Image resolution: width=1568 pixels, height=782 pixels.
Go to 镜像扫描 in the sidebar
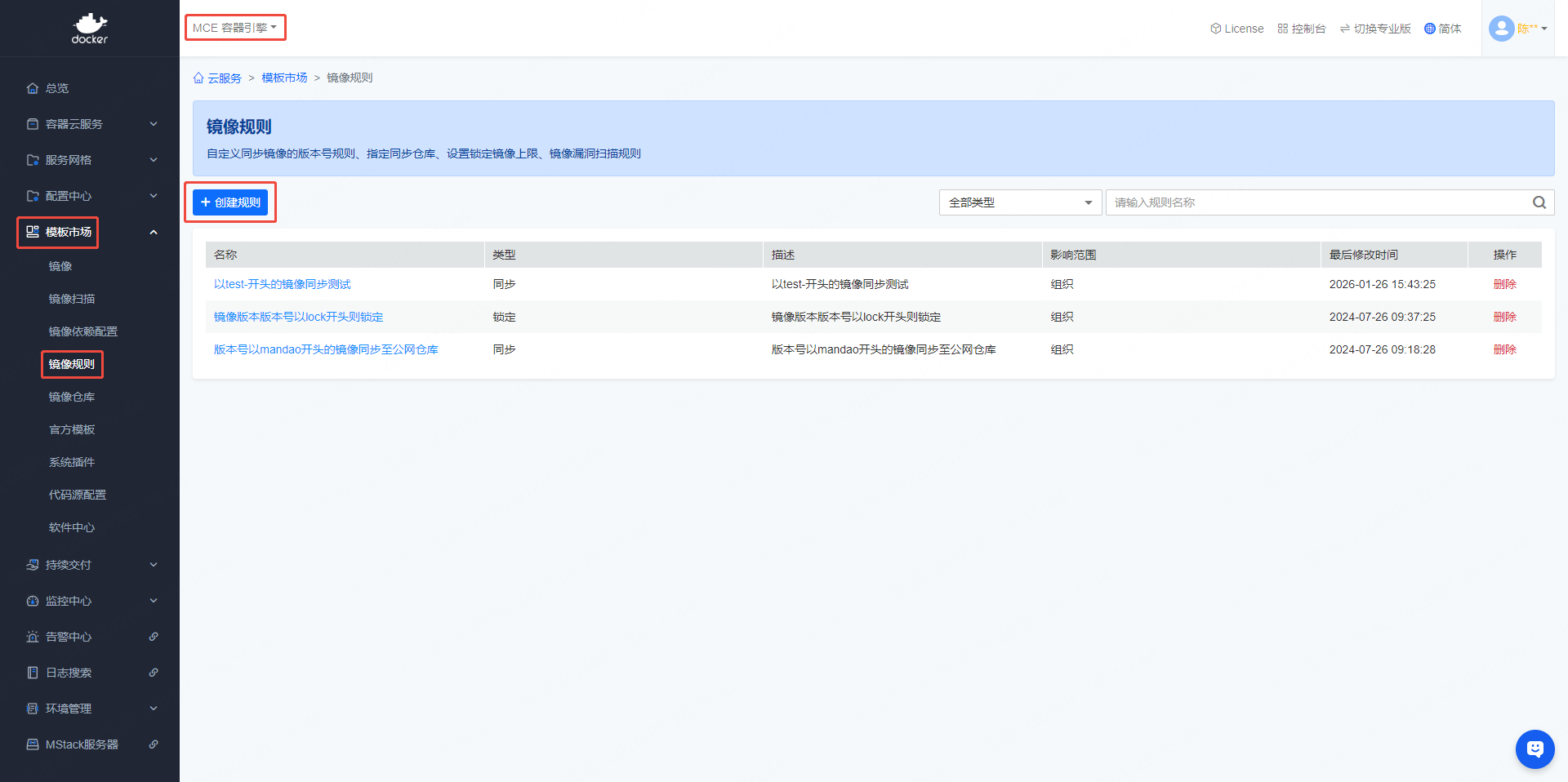pos(72,299)
